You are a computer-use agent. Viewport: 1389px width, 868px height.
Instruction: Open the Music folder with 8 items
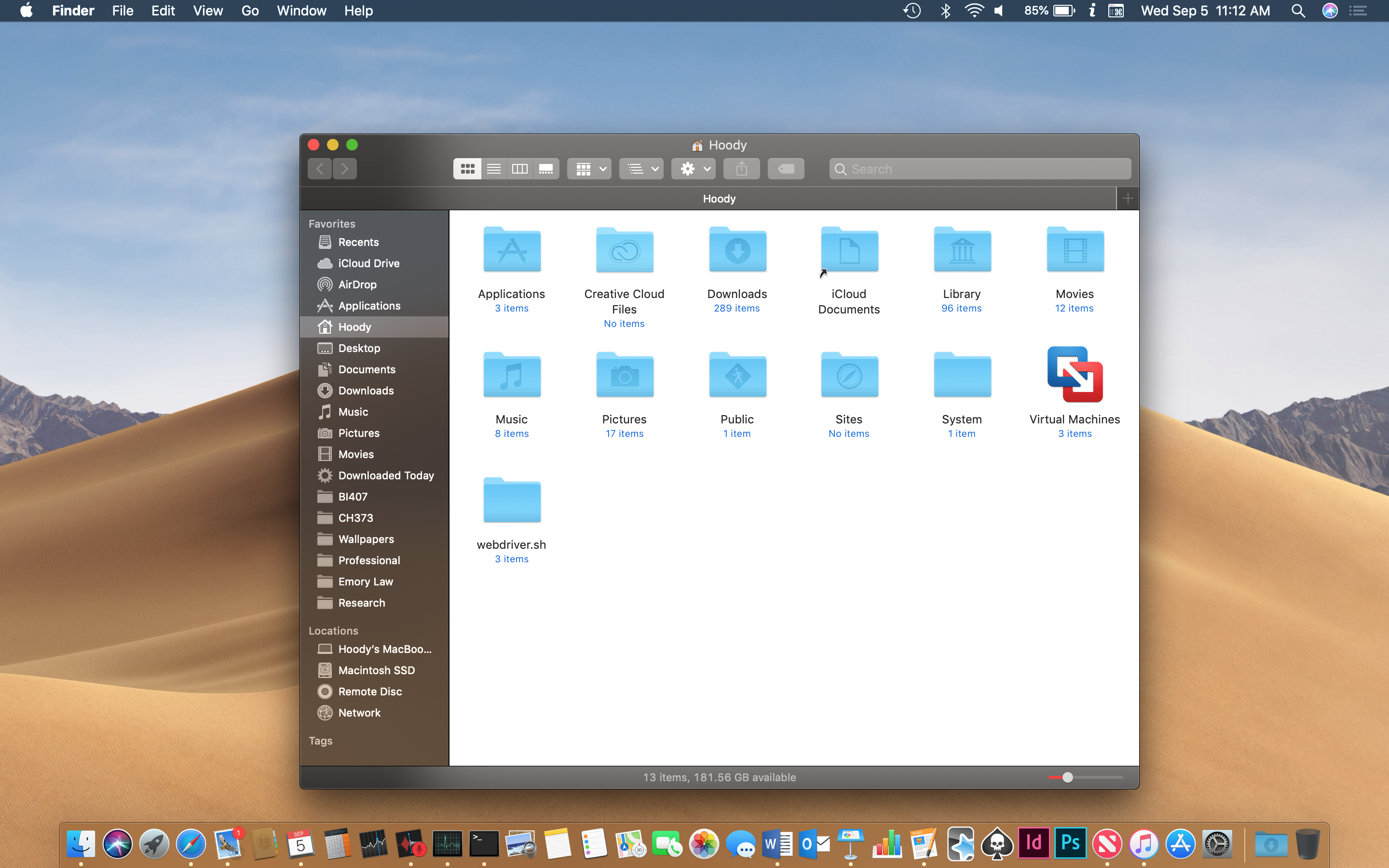pyautogui.click(x=511, y=375)
